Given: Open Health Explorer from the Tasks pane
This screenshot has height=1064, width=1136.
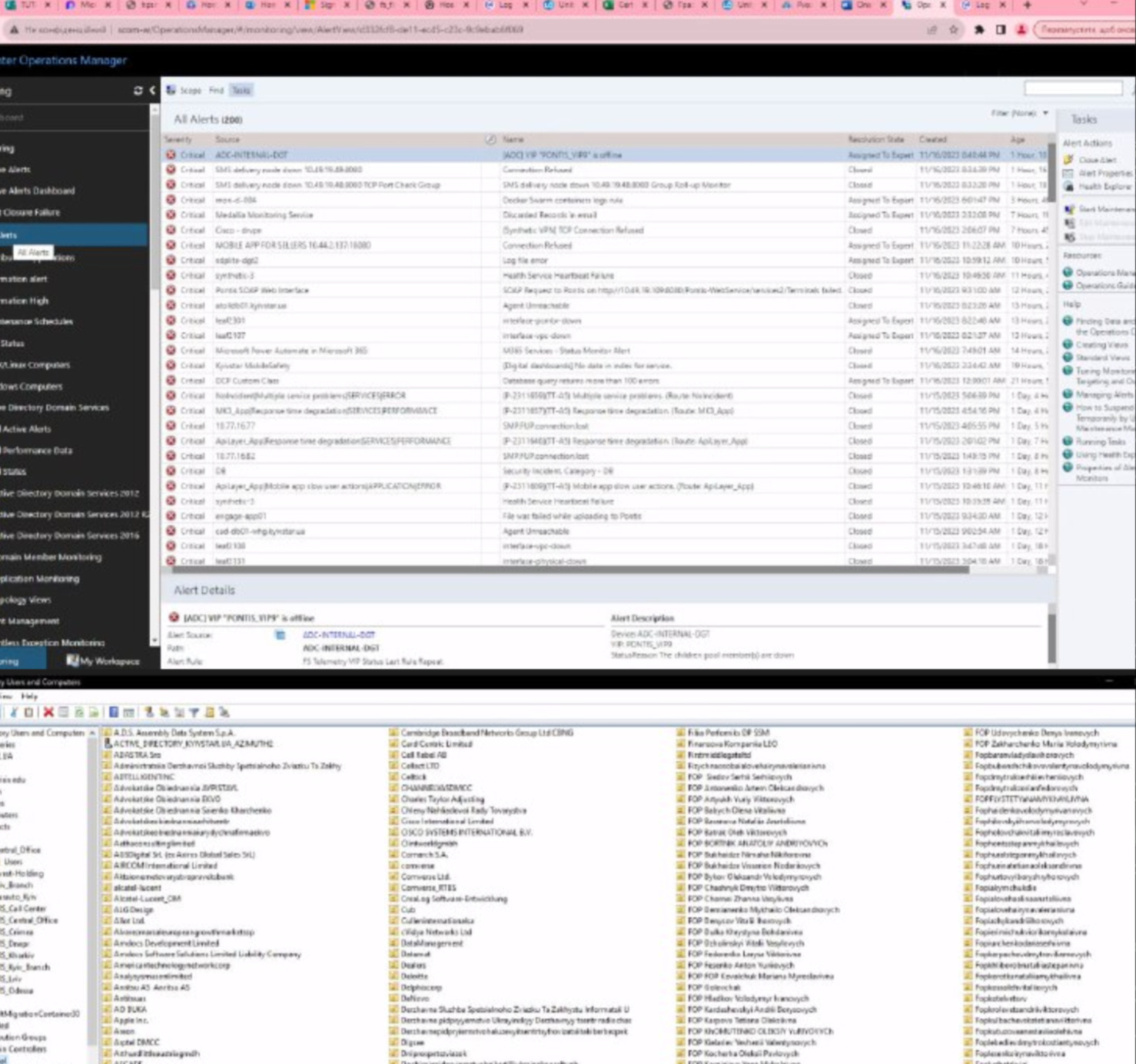Looking at the screenshot, I should tap(1104, 186).
